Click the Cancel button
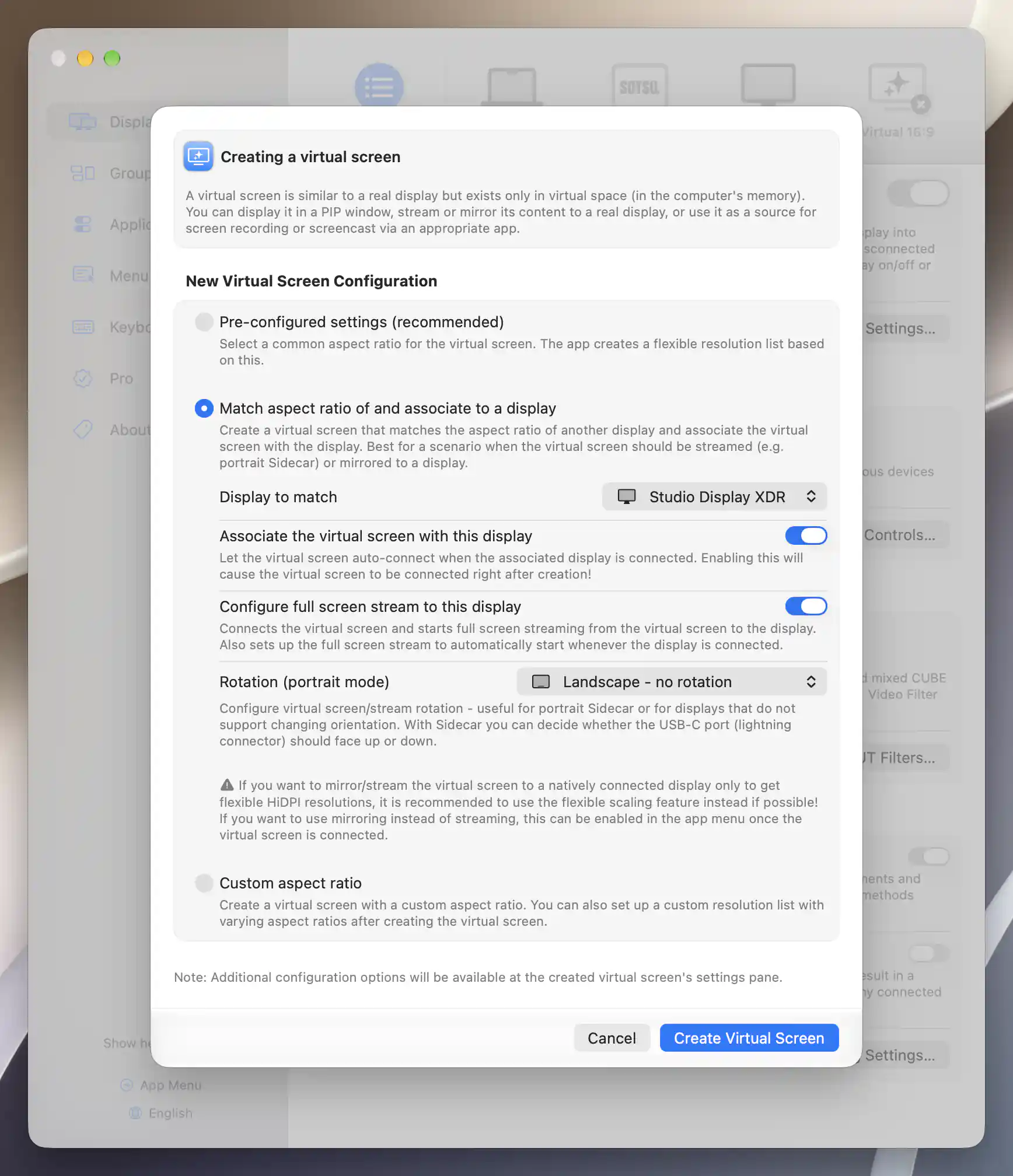The image size is (1013, 1176). (x=612, y=1038)
